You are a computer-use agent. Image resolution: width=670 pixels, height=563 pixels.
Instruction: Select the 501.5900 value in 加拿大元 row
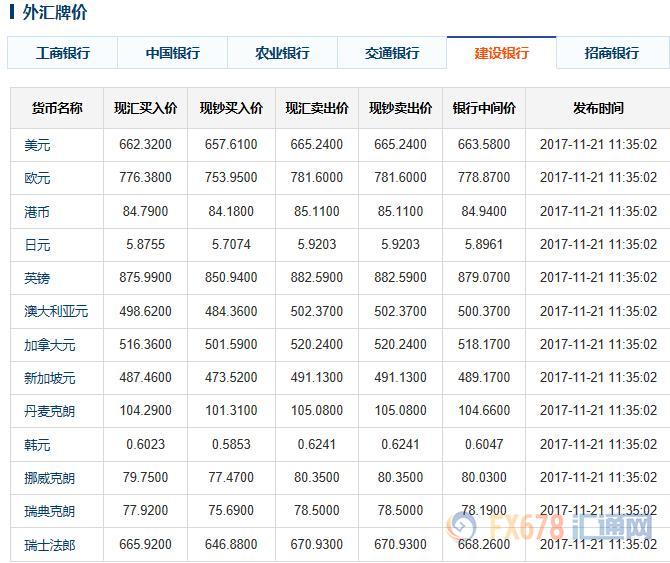[x=231, y=344]
